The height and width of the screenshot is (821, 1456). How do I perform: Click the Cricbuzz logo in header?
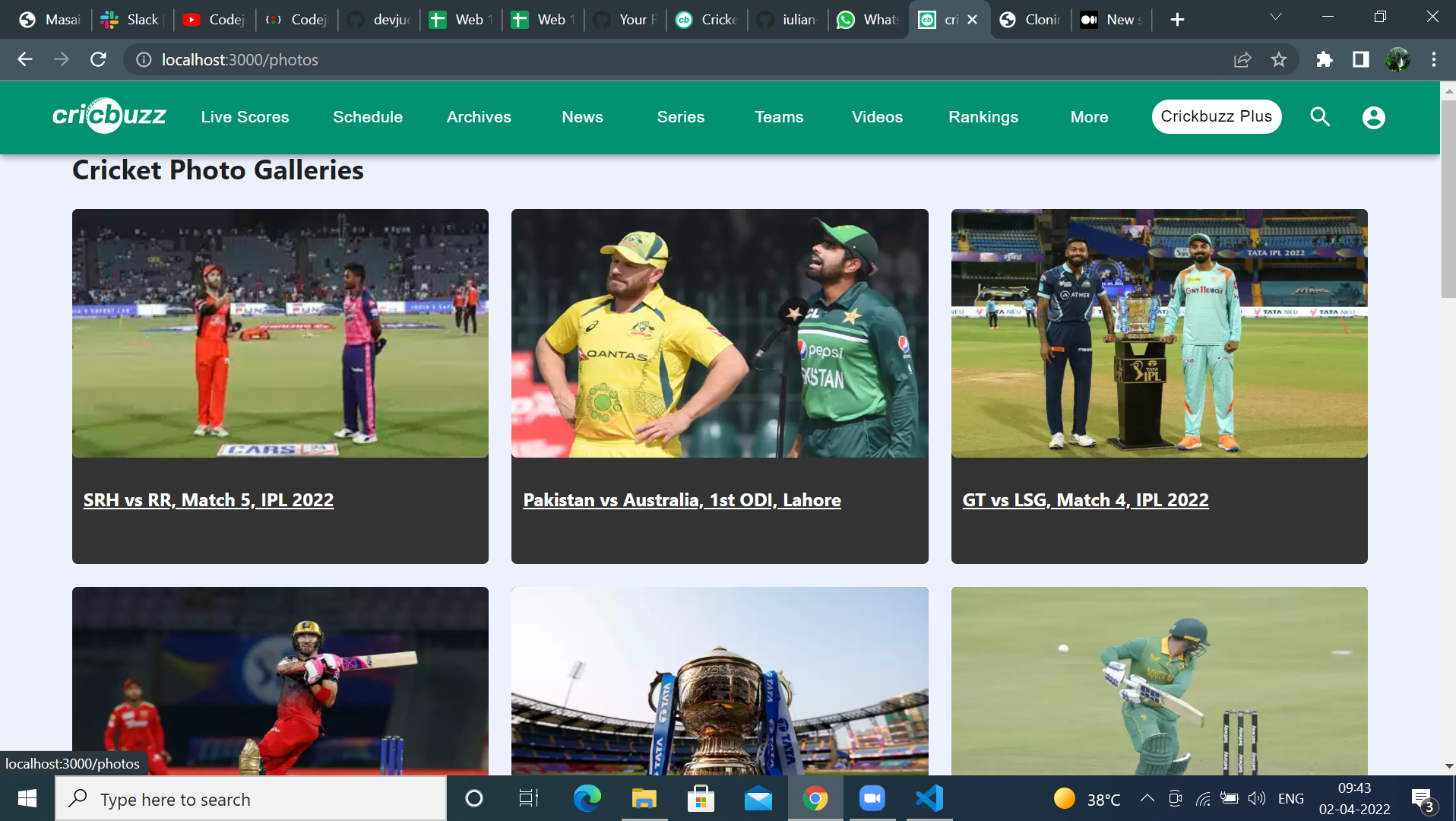point(109,116)
